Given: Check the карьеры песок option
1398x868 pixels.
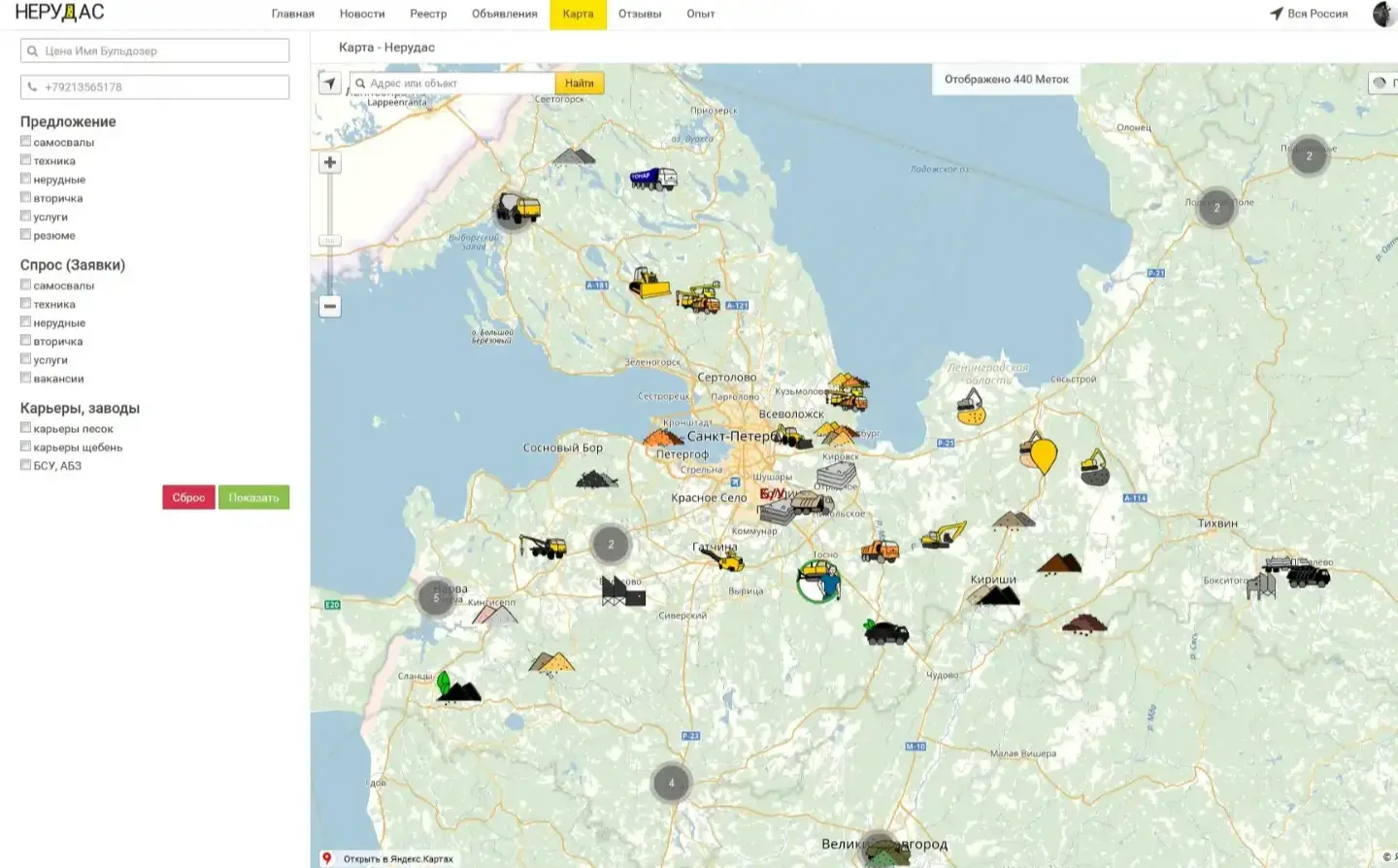Looking at the screenshot, I should [x=26, y=427].
